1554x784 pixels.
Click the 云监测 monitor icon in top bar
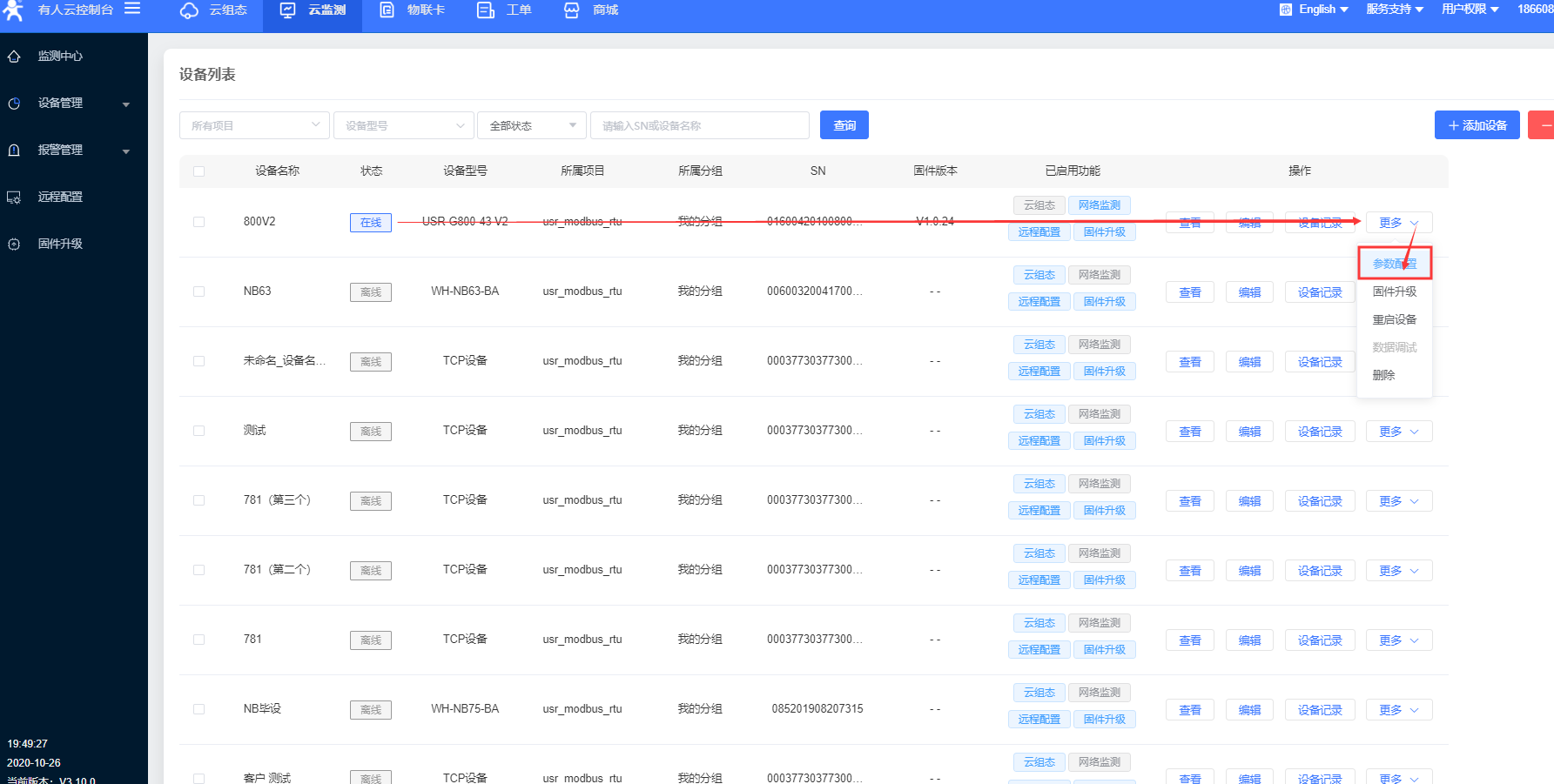coord(287,10)
